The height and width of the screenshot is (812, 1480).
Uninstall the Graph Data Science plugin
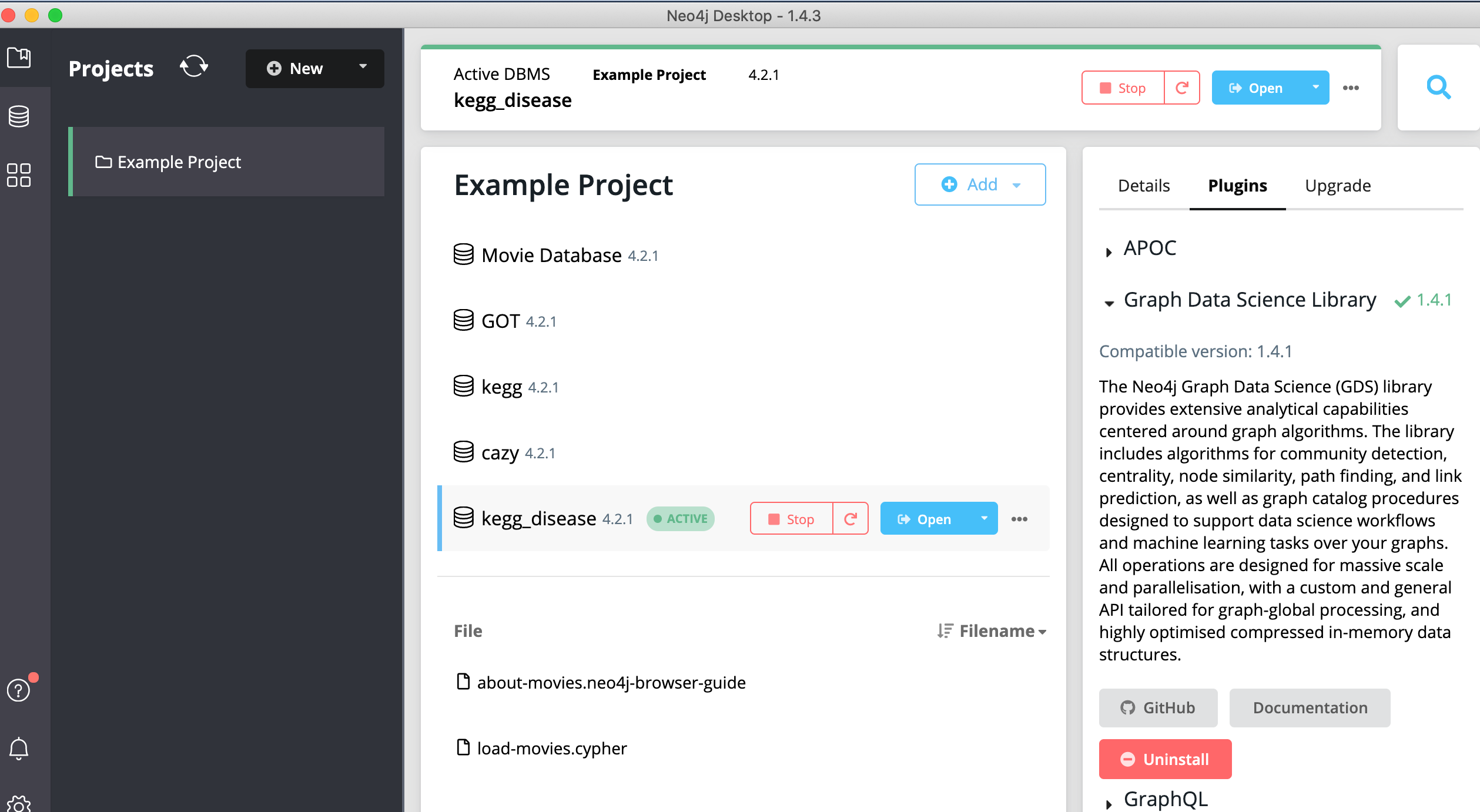[1164, 759]
